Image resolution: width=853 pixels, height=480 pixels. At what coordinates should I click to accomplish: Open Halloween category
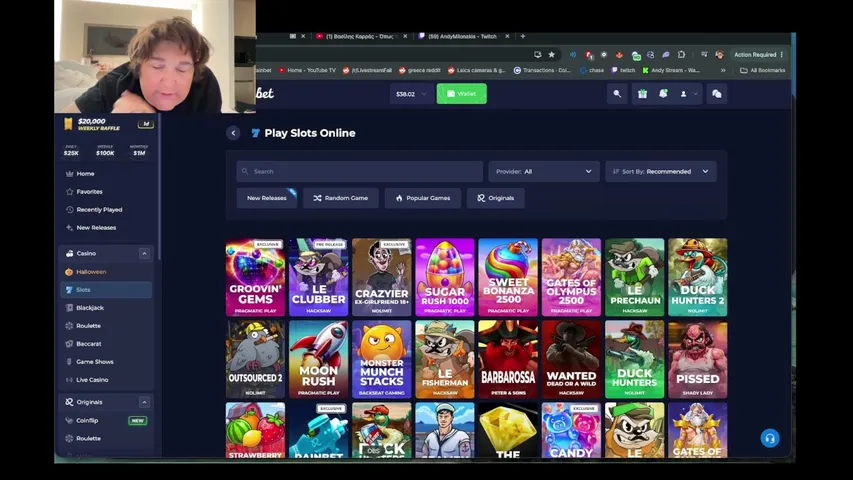[x=91, y=272]
